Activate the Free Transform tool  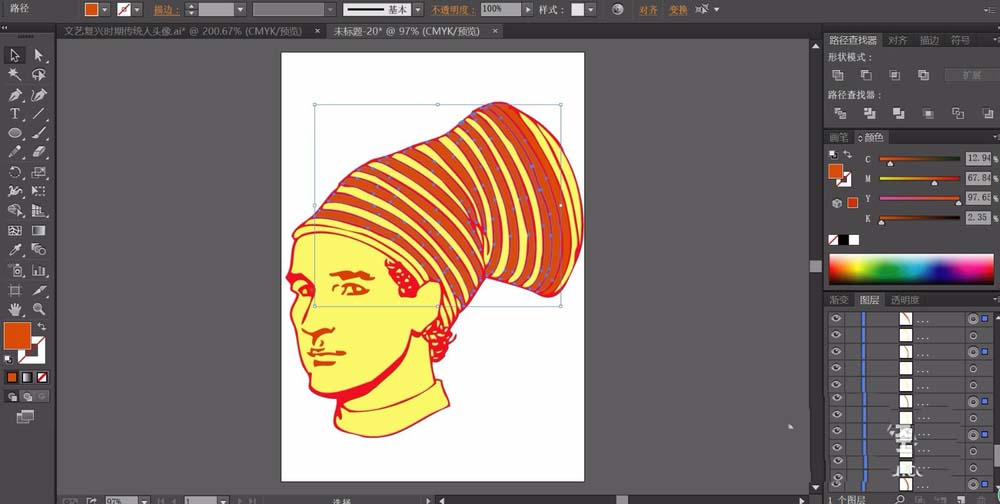click(x=39, y=191)
